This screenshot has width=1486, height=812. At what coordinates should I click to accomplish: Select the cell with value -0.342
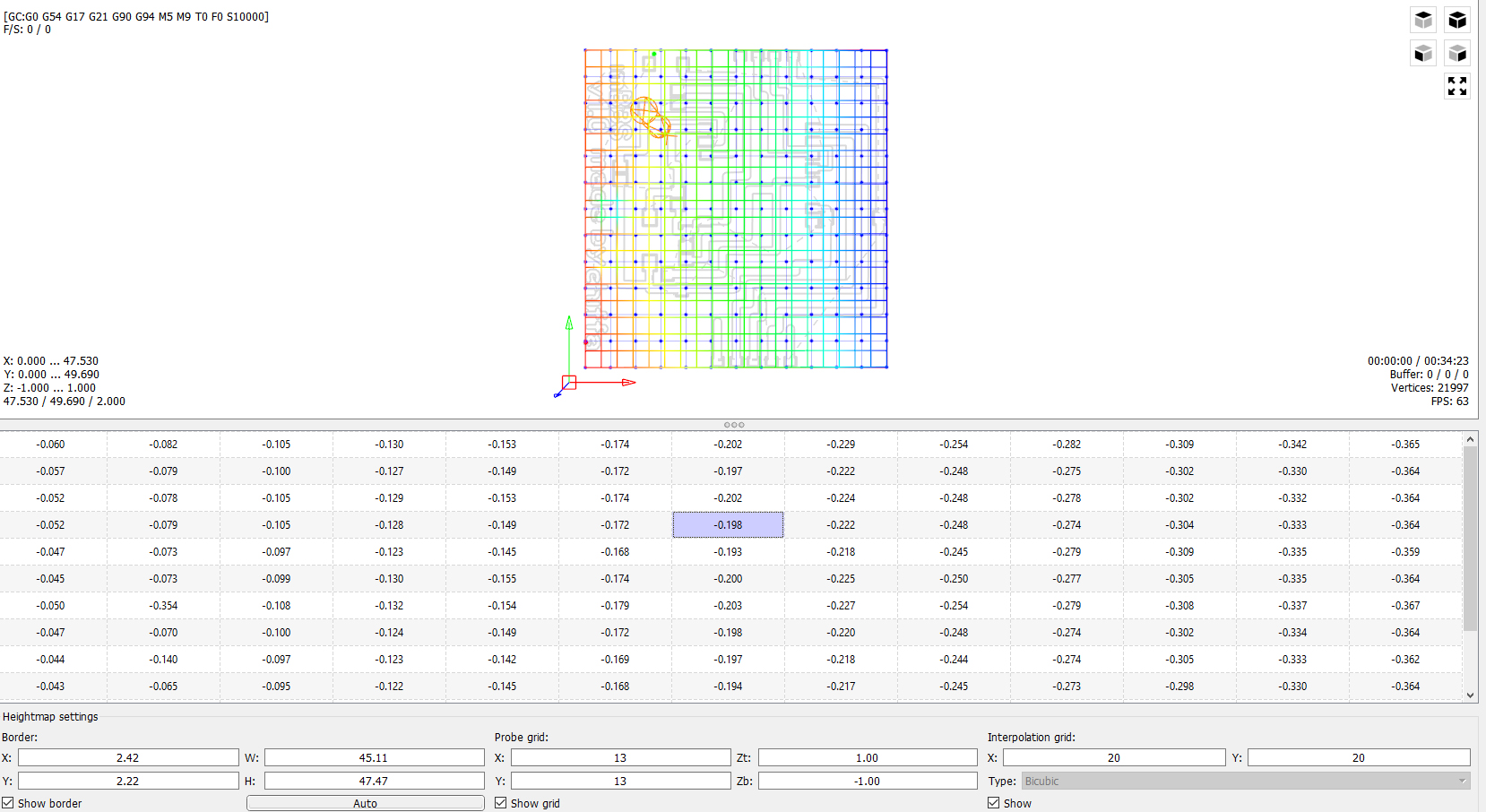tap(1292, 445)
